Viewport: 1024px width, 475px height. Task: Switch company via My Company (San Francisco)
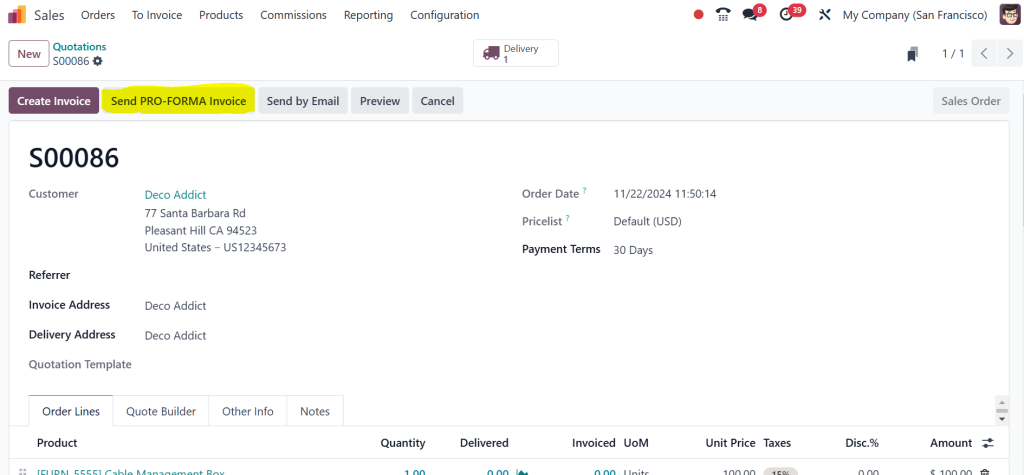click(x=915, y=15)
